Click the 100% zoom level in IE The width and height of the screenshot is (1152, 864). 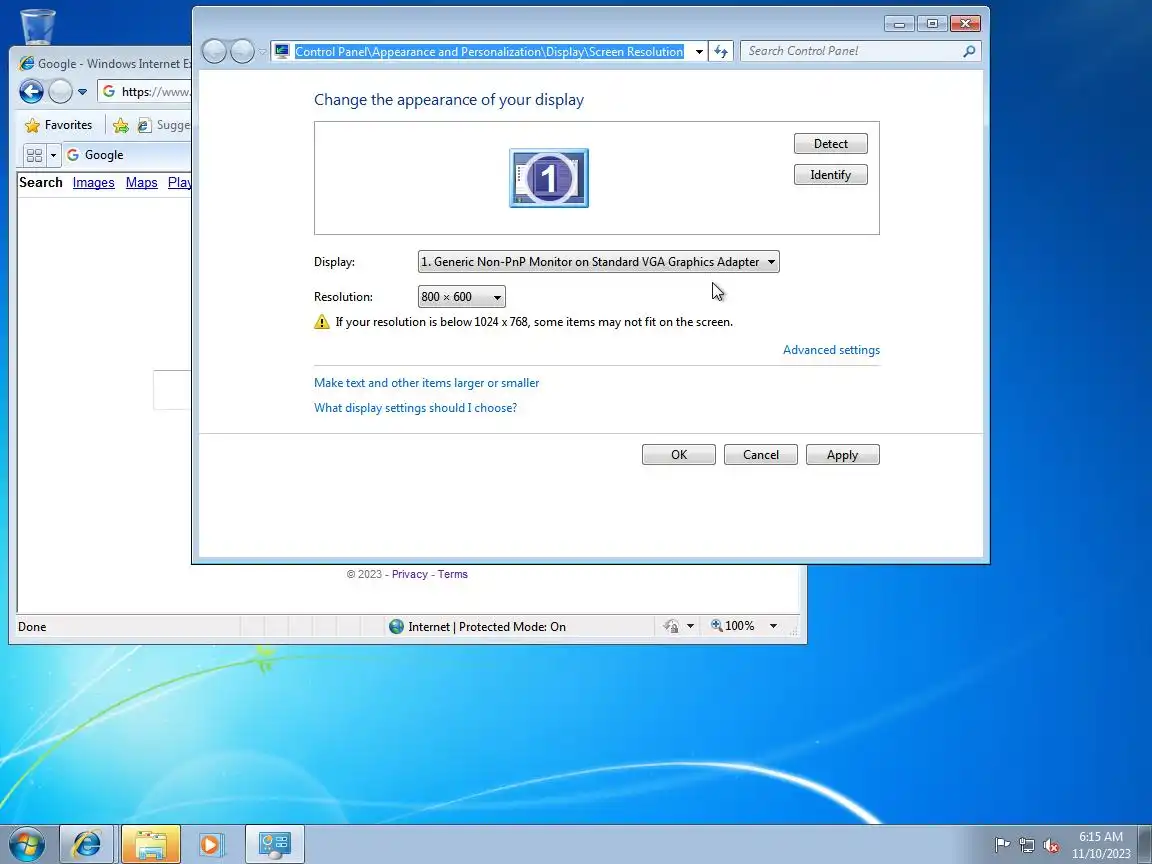point(732,626)
